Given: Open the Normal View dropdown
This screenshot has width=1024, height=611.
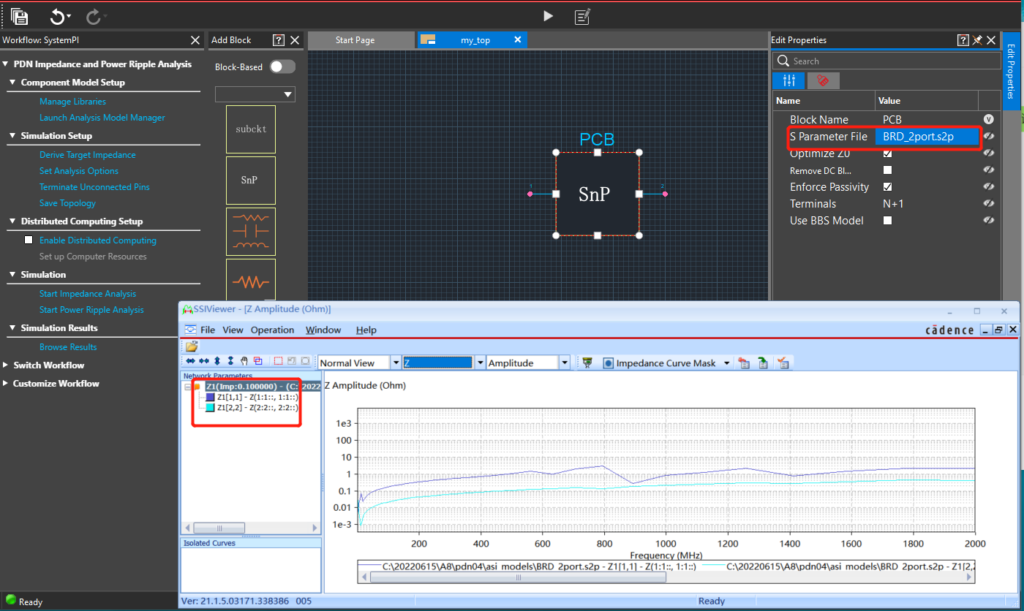Looking at the screenshot, I should click(395, 363).
